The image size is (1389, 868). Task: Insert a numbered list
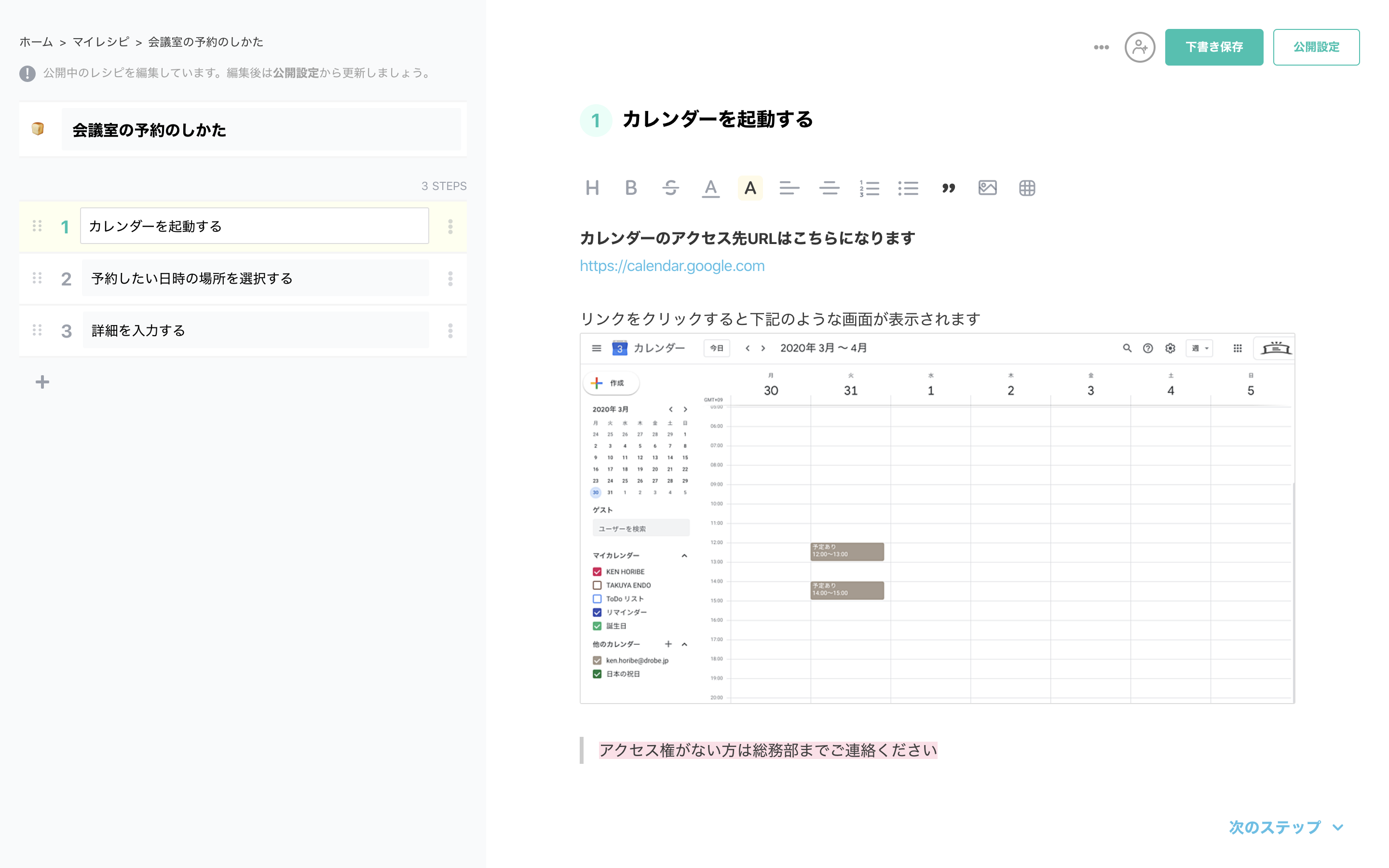[869, 188]
